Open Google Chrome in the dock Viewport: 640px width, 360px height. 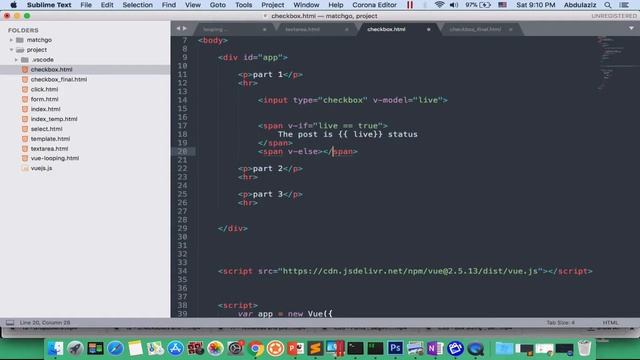click(256, 348)
